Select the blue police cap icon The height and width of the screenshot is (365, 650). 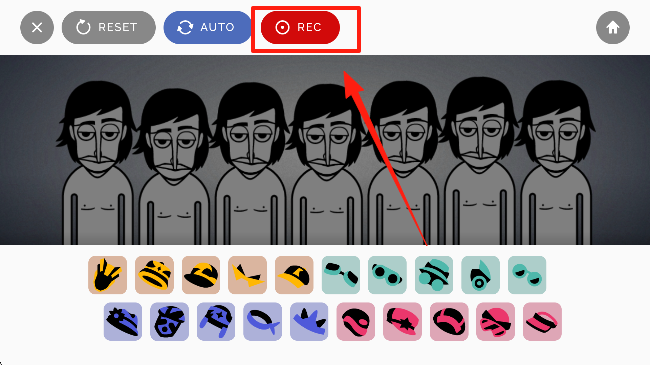pyautogui.click(x=123, y=321)
